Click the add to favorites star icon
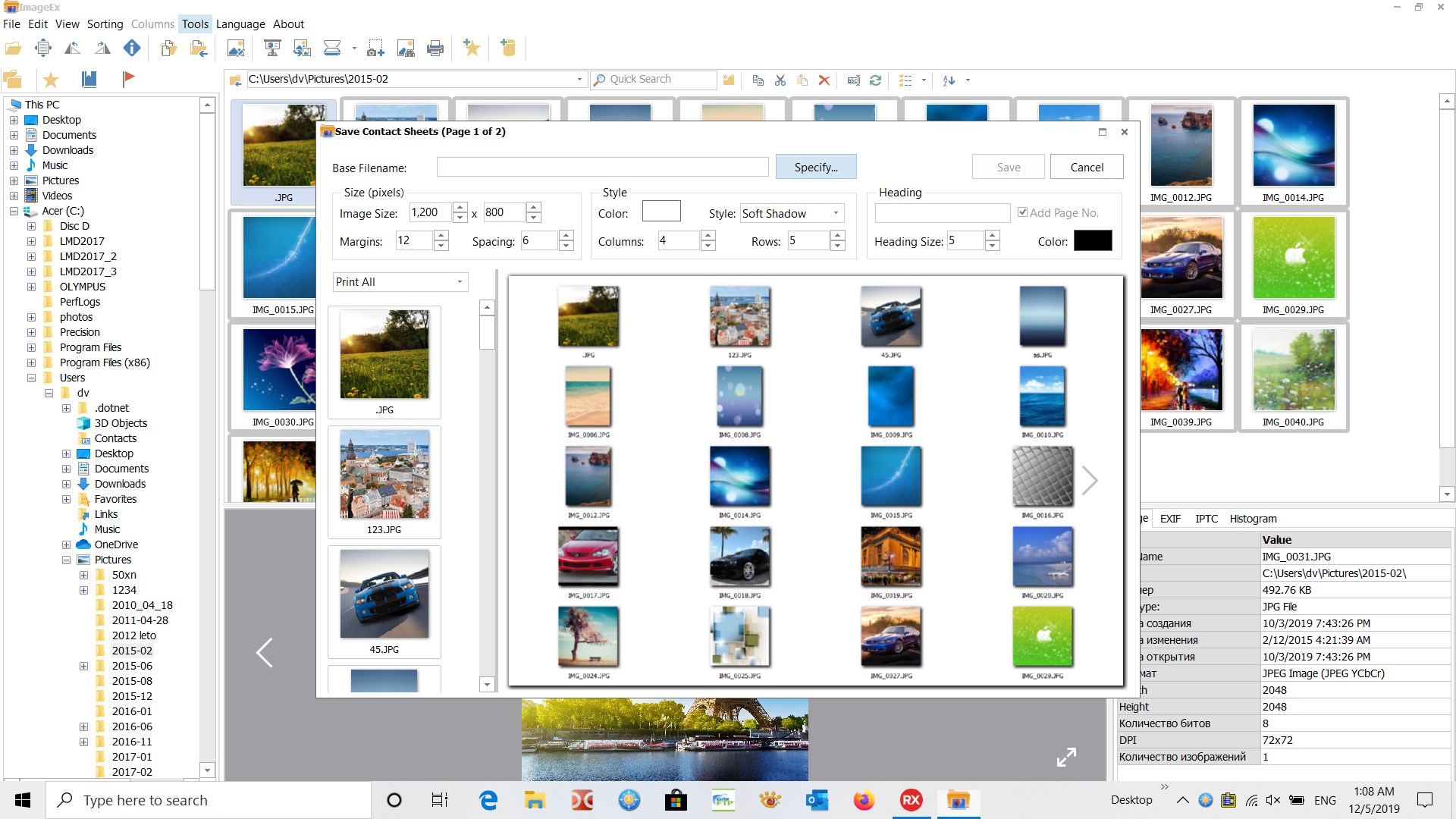The image size is (1456, 819). click(x=472, y=49)
